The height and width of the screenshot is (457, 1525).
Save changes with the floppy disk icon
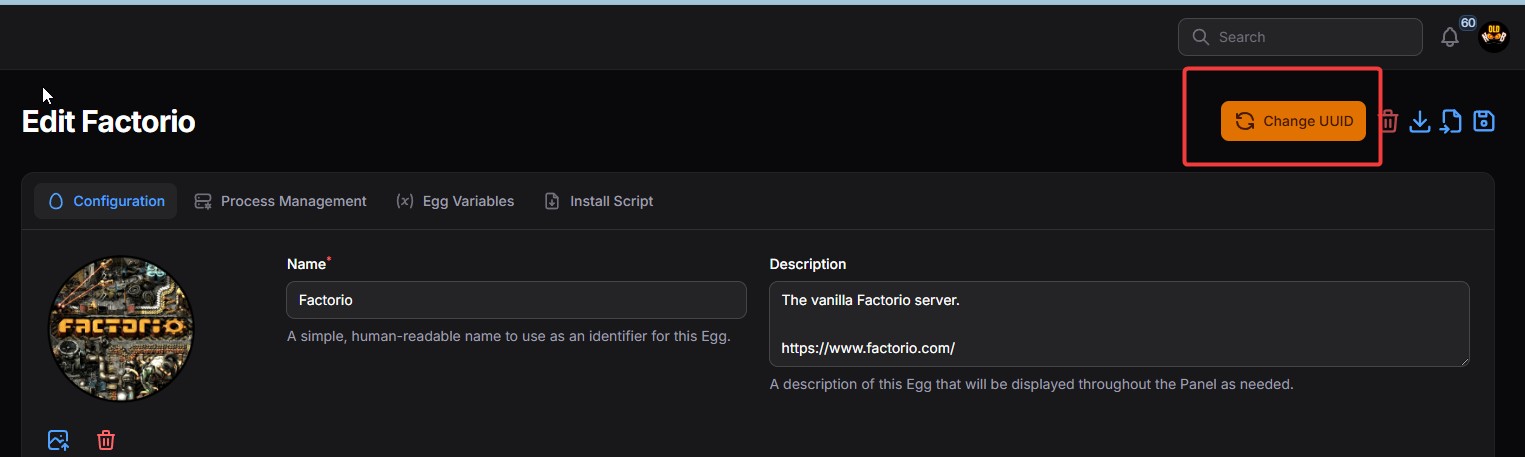point(1484,121)
